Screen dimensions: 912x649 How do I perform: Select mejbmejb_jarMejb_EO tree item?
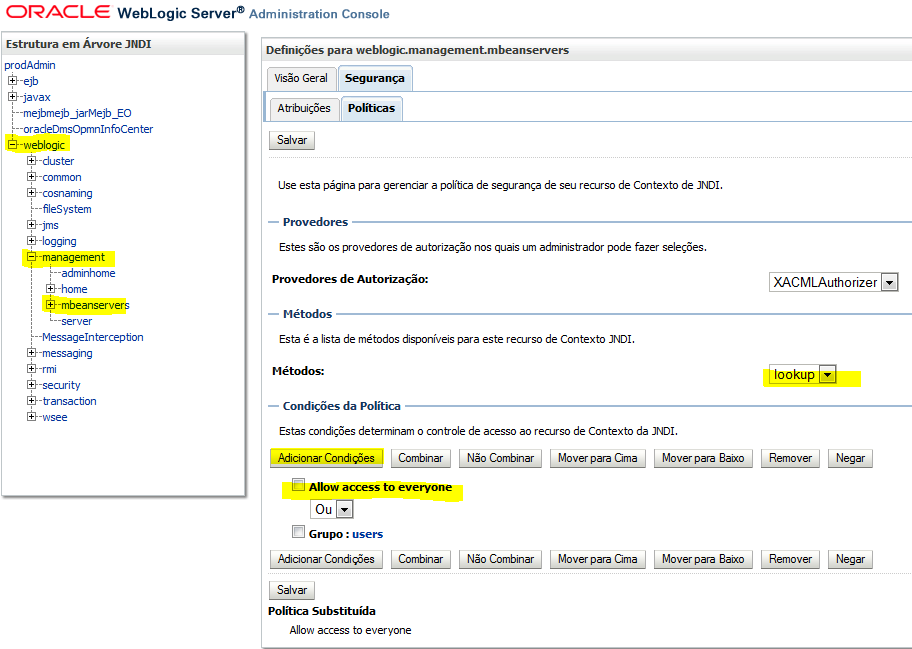tap(77, 113)
